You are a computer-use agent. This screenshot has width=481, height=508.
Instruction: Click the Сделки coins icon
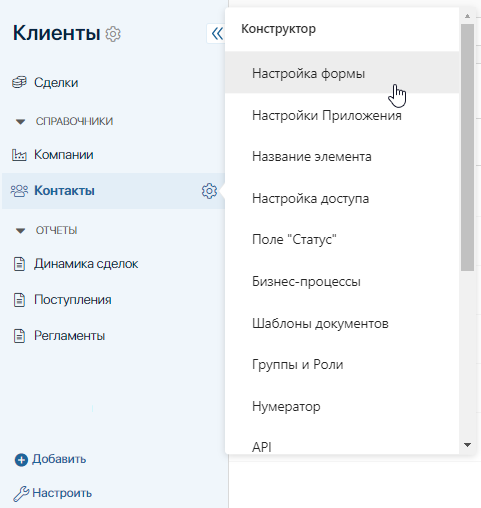[19, 82]
